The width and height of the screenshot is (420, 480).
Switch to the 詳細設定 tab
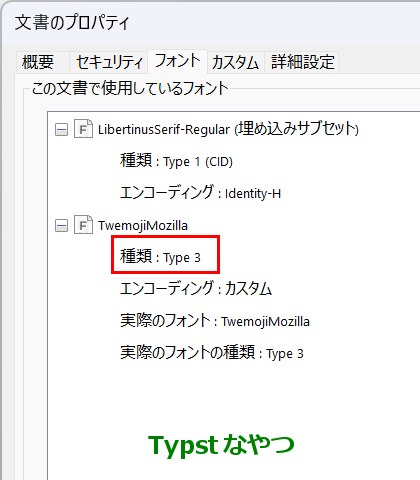(302, 62)
